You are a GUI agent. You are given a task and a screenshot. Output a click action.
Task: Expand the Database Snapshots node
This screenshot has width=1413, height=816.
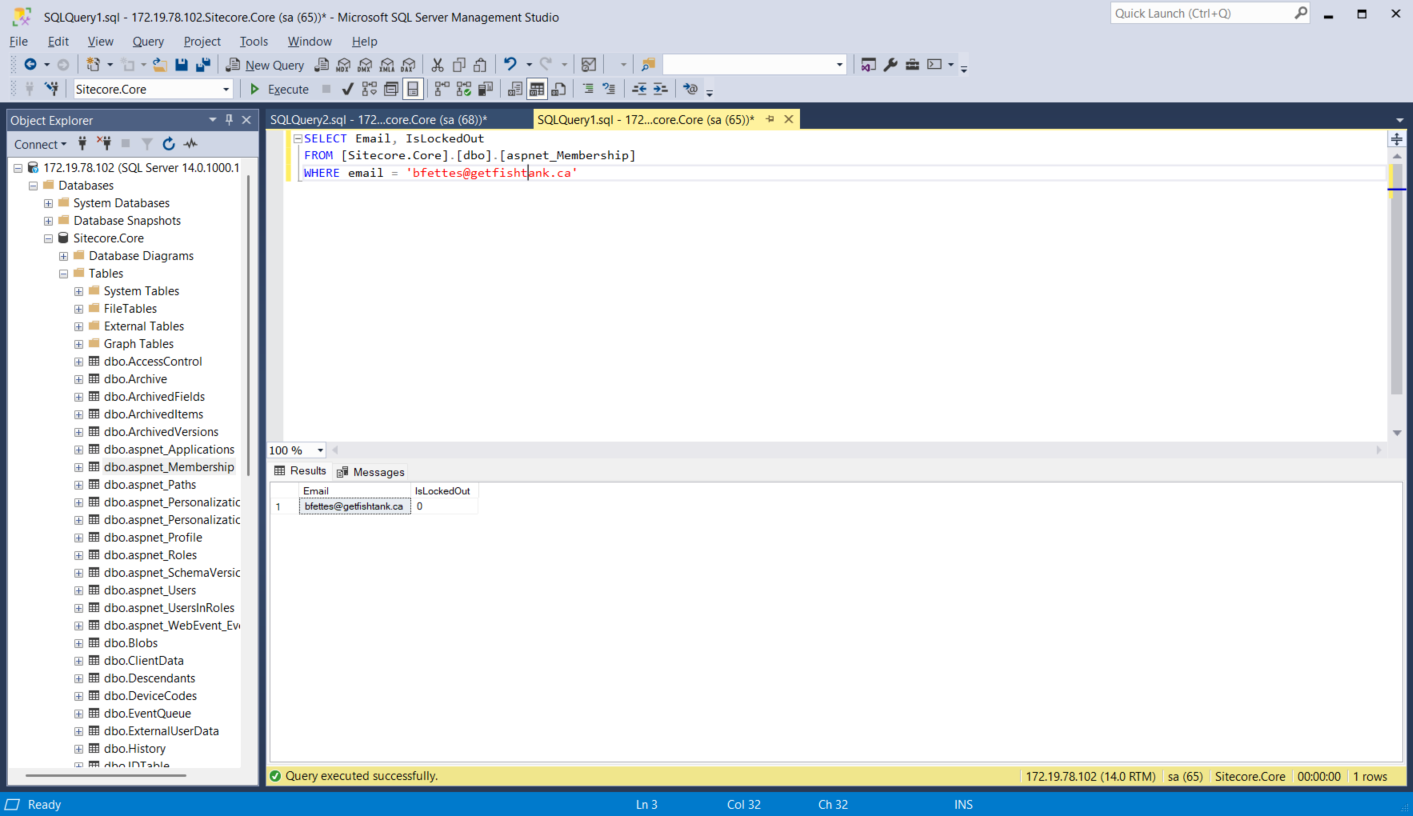(x=48, y=221)
